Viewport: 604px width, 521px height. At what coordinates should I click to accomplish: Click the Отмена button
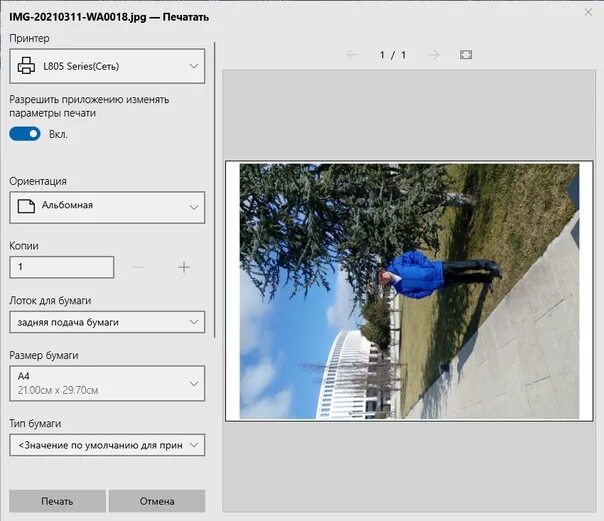coord(157,501)
